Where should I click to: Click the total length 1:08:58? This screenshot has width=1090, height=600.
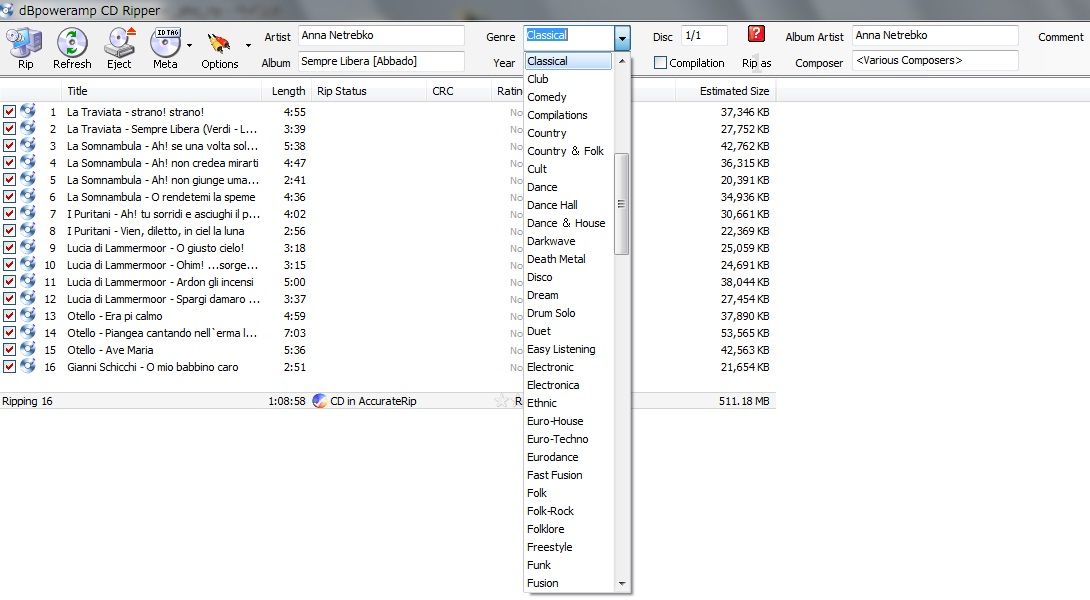286,401
